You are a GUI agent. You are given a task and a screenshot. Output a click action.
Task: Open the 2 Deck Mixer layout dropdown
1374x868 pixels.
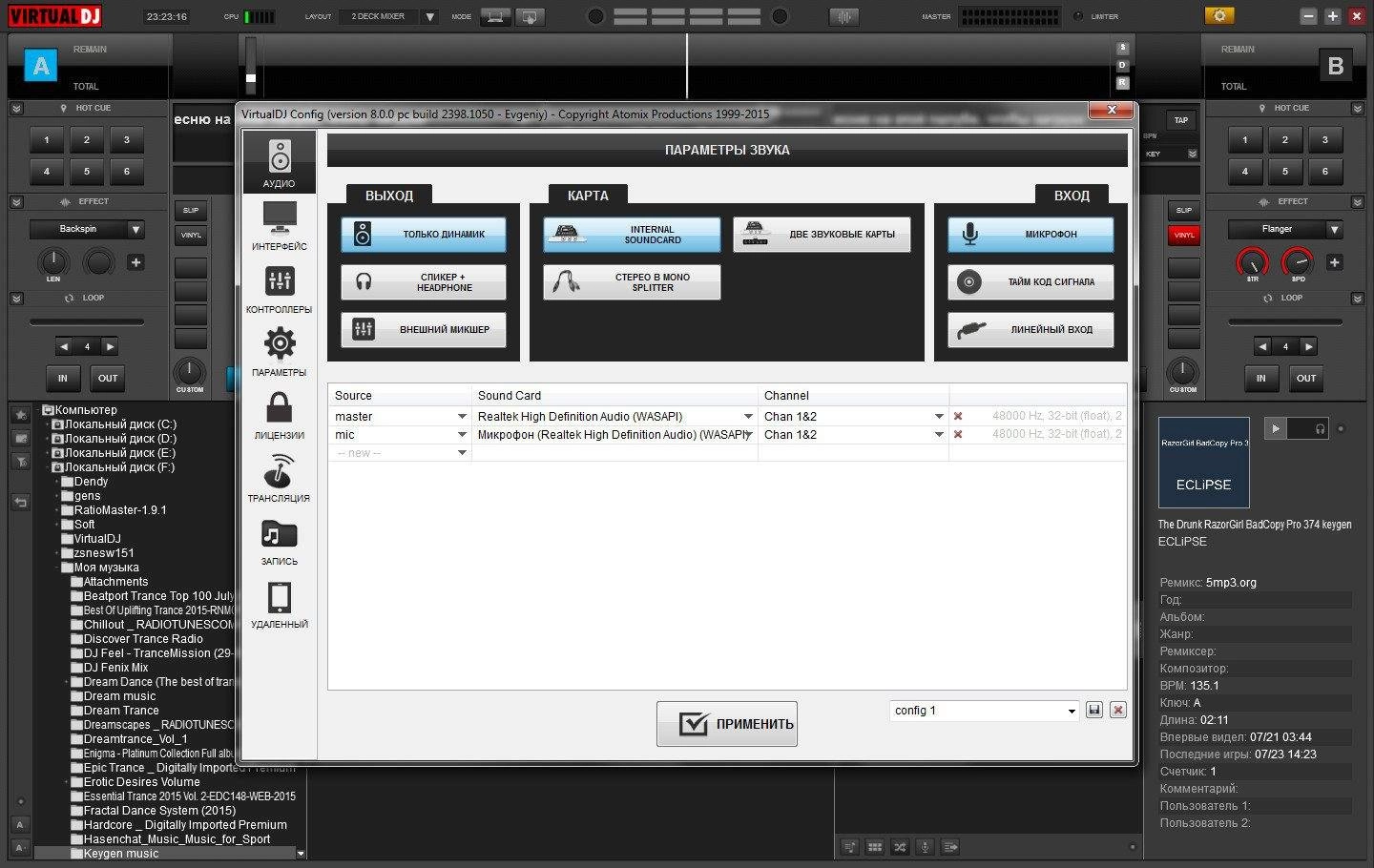(429, 16)
